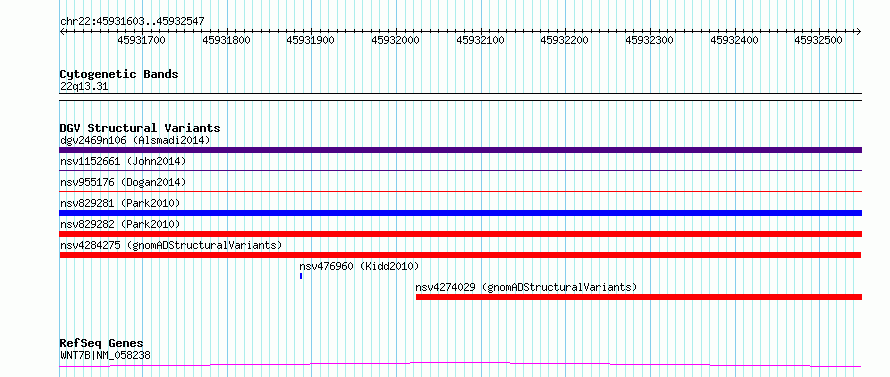890x377 pixels.
Task: Open the nsv955176 (Dogan2014) red variant line
Action: [x=460, y=191]
